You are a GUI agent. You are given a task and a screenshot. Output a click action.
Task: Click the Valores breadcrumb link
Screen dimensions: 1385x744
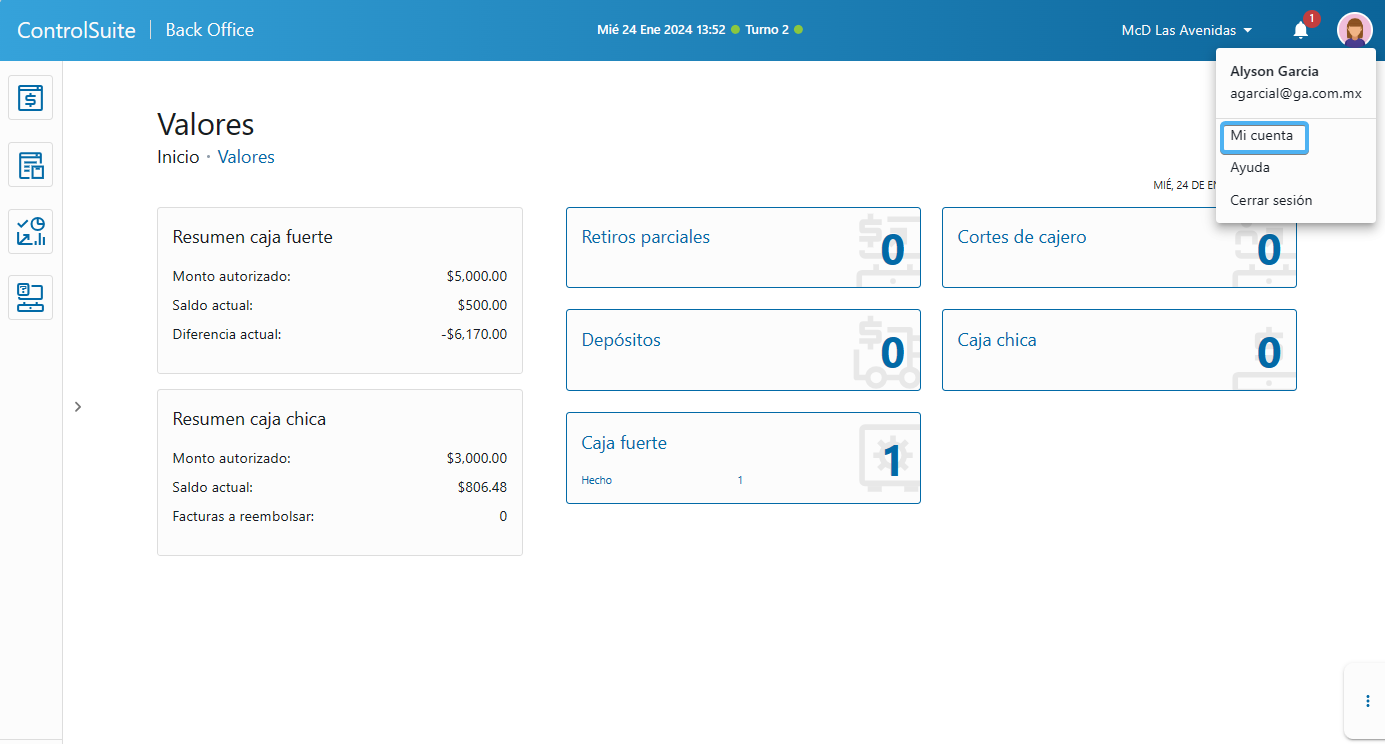[x=246, y=157]
